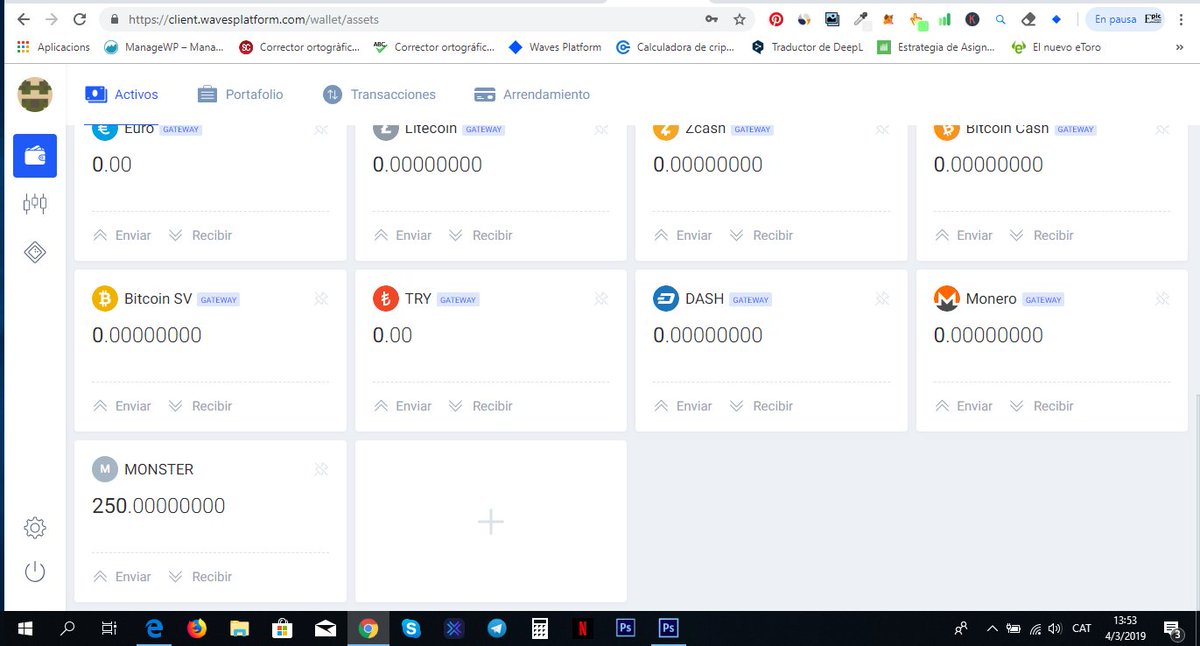Viewport: 1200px width, 646px height.
Task: Receive MONSTER tokens using Recibir
Action: point(200,577)
